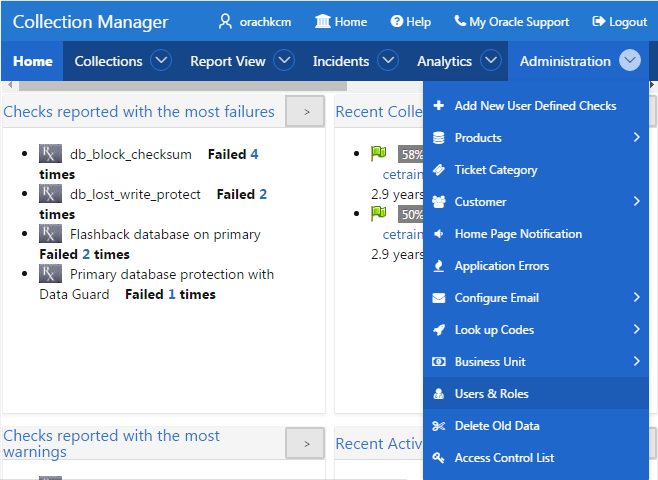658x480 pixels.
Task: Go to the Home tab
Action: [x=33, y=61]
